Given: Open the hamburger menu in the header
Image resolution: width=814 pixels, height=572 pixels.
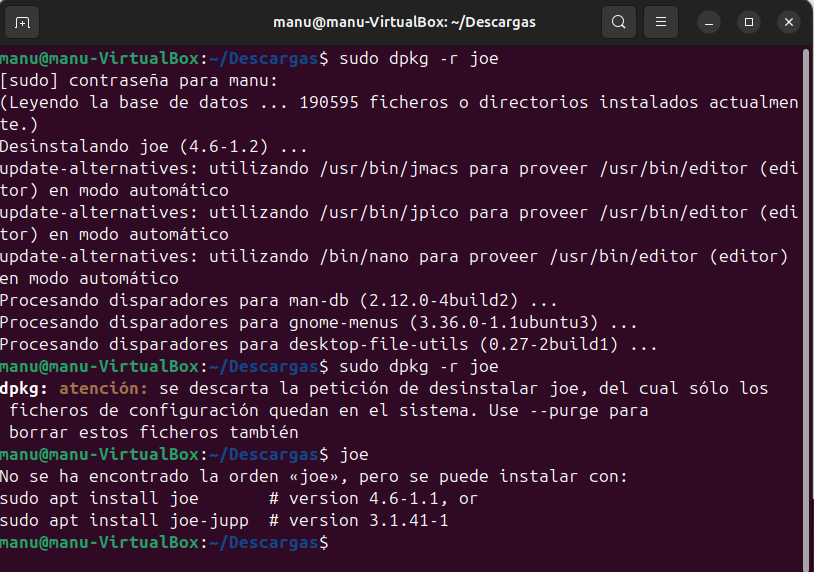Looking at the screenshot, I should pyautogui.click(x=661, y=22).
